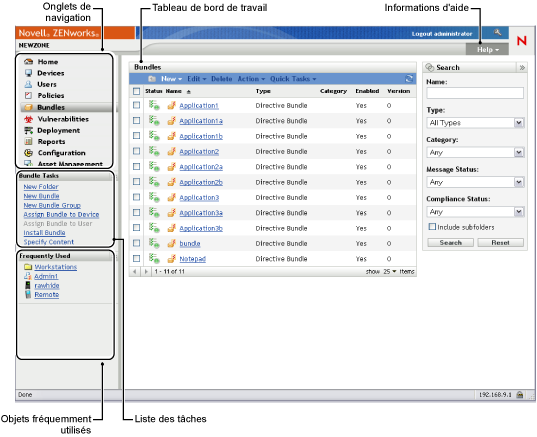Tick the checkbox for bundle row
Image resolution: width=537 pixels, height=437 pixels.
[x=136, y=243]
